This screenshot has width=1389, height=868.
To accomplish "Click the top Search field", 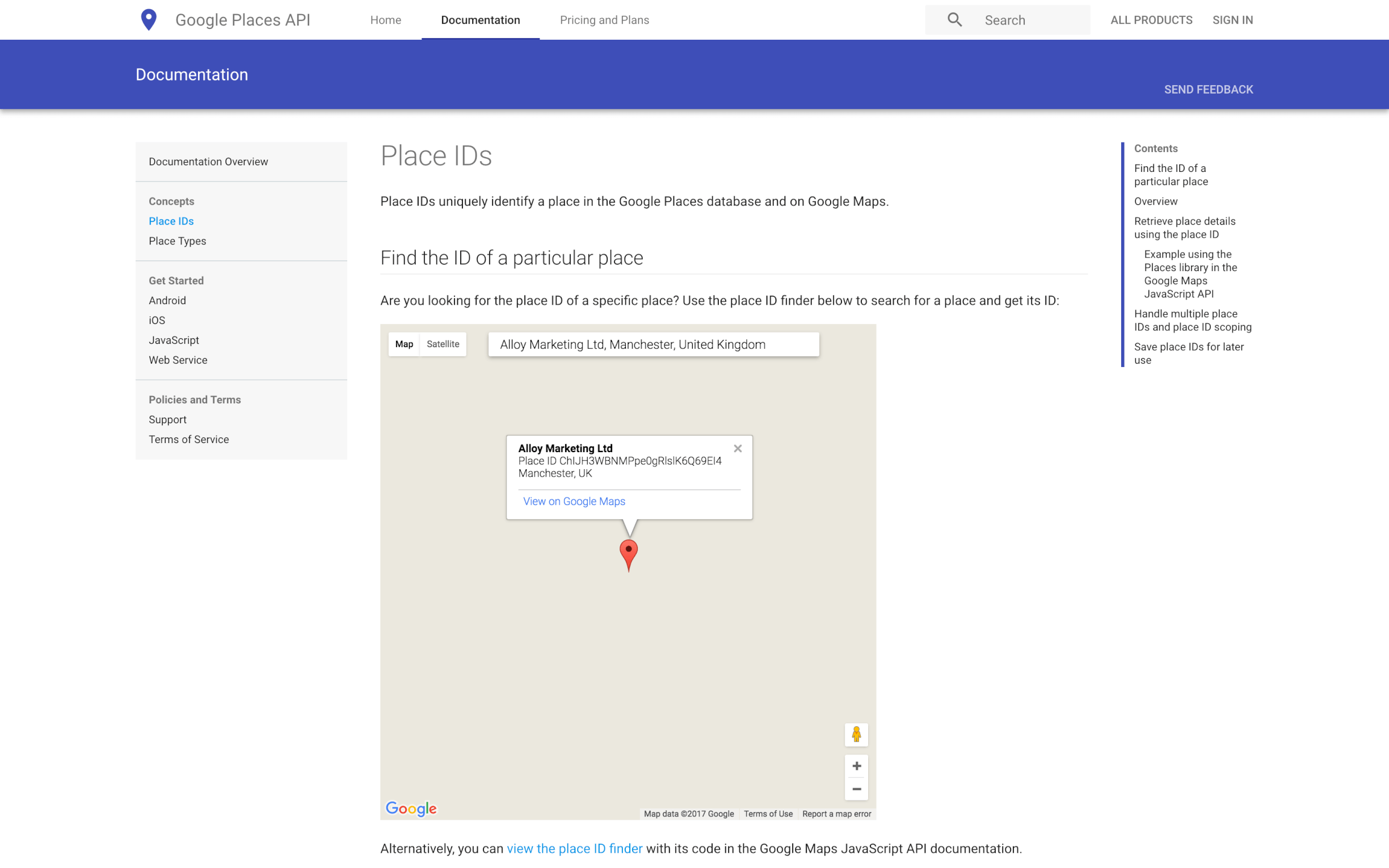I will tap(1007, 20).
